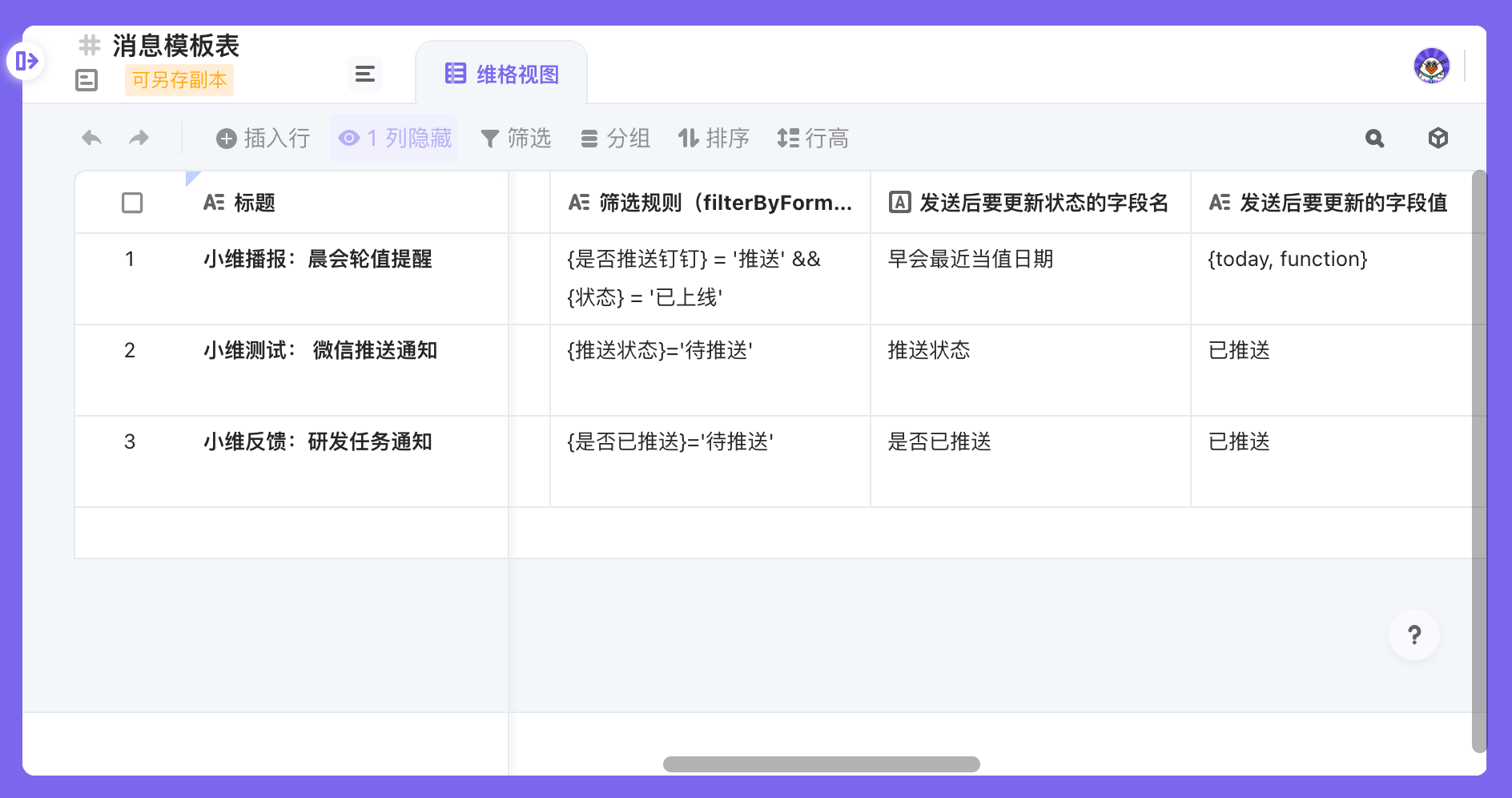Open the 行高 row height menu
The width and height of the screenshot is (1512, 798).
pos(813,139)
